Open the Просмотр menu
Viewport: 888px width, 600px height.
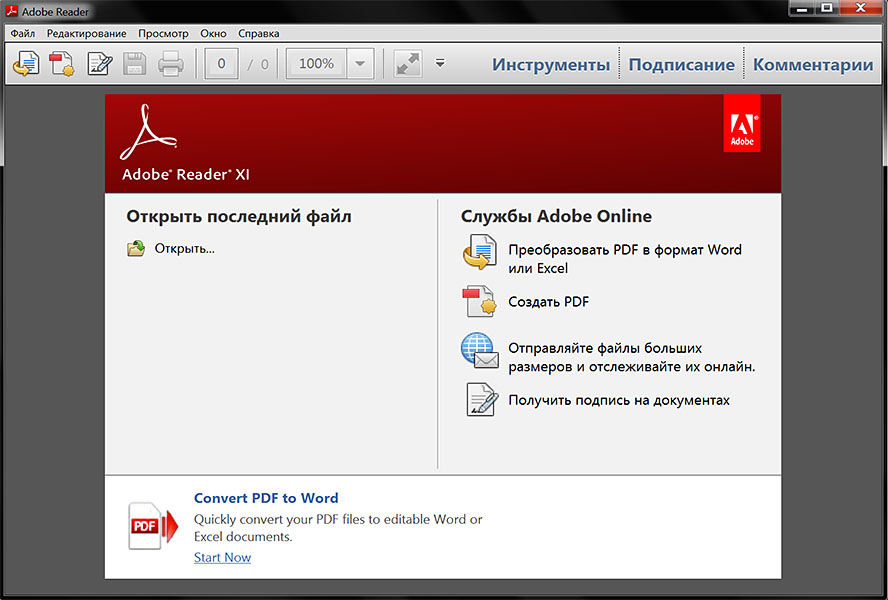coord(163,33)
